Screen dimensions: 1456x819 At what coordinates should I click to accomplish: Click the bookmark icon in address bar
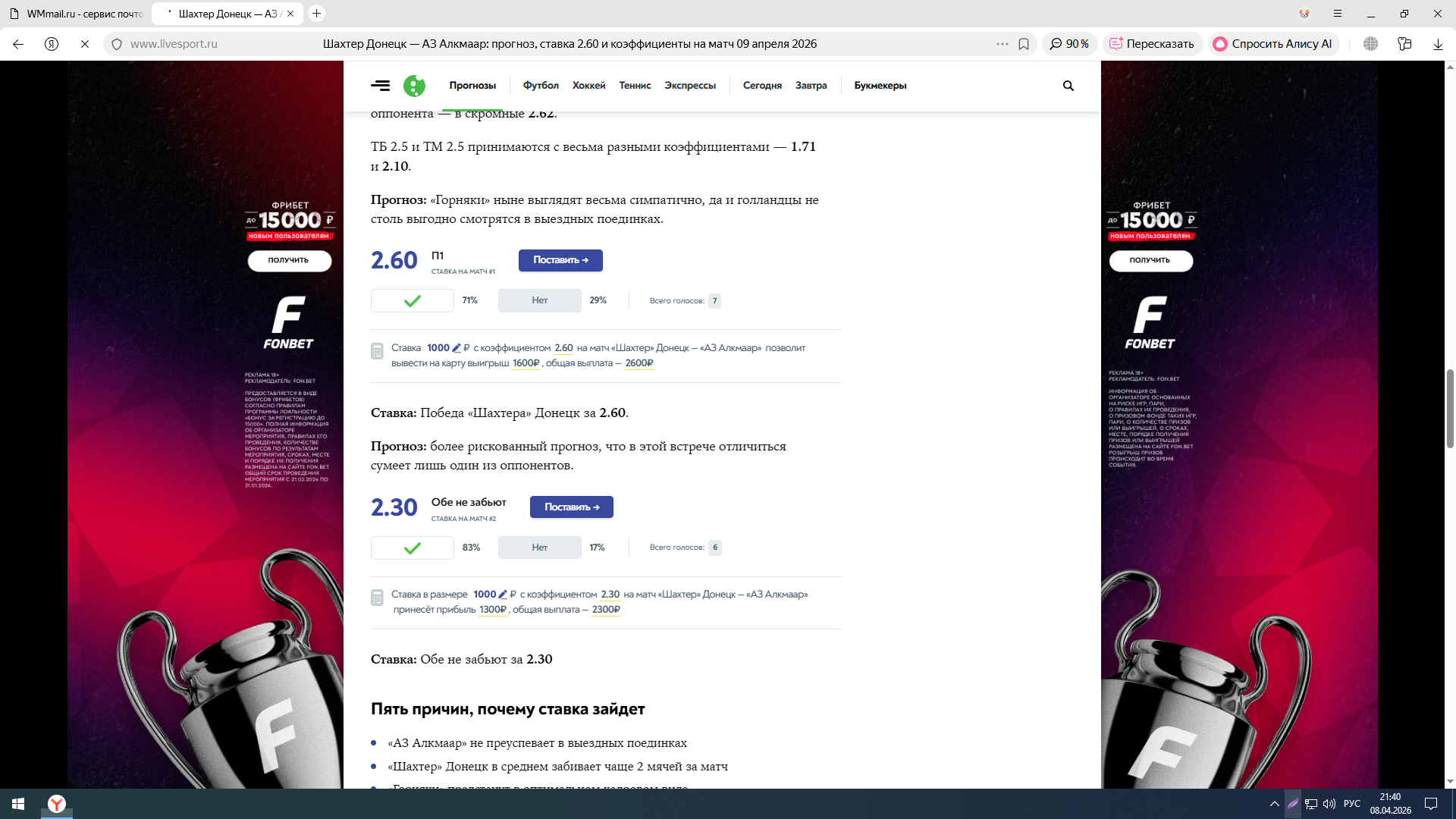pos(1024,44)
